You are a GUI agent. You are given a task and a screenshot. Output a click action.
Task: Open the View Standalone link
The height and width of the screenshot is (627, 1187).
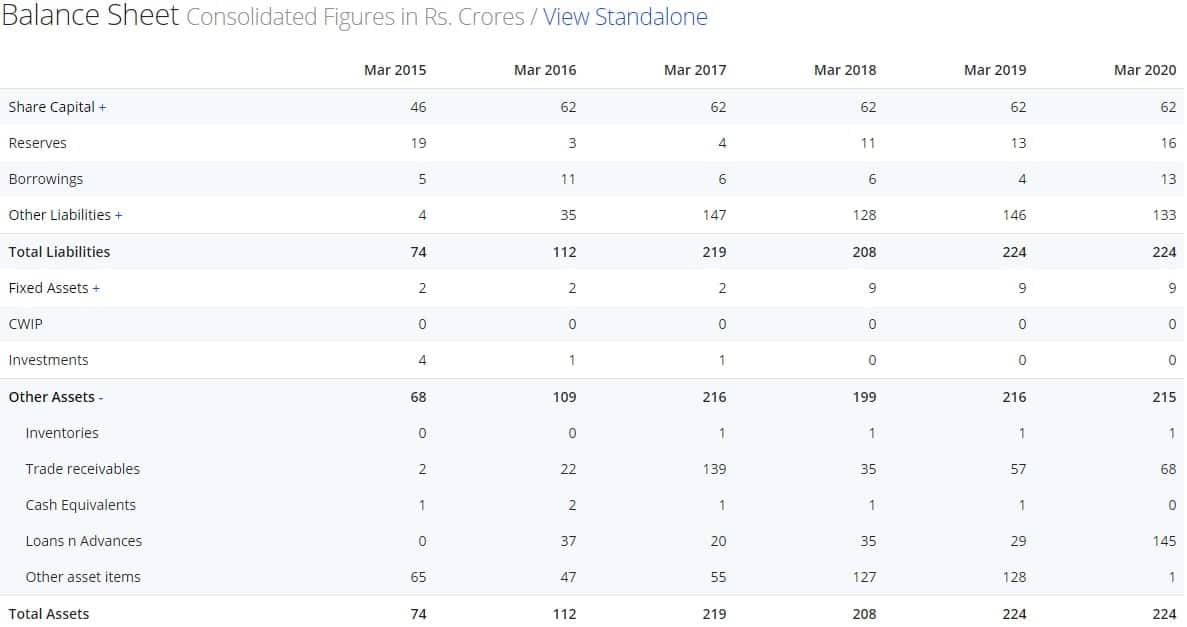click(625, 17)
